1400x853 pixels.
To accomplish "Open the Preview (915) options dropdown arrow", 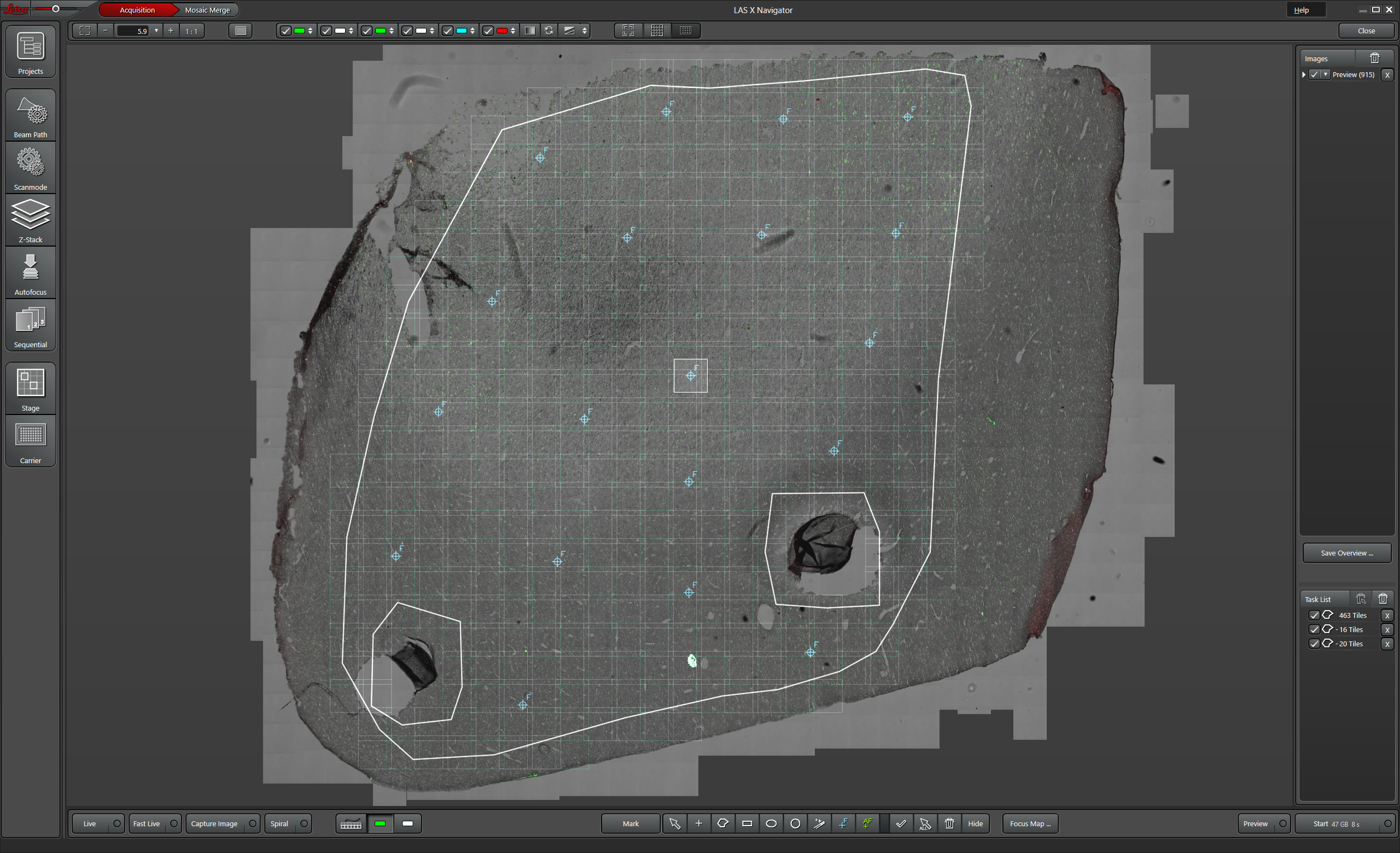I will tap(1326, 74).
